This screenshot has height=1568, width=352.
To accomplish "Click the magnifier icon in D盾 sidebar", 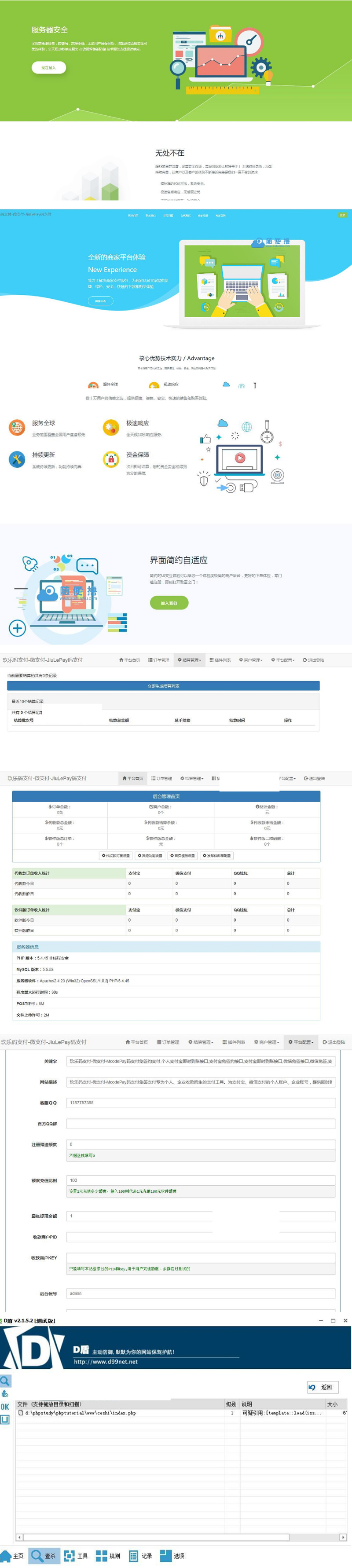I will tap(5, 1381).
